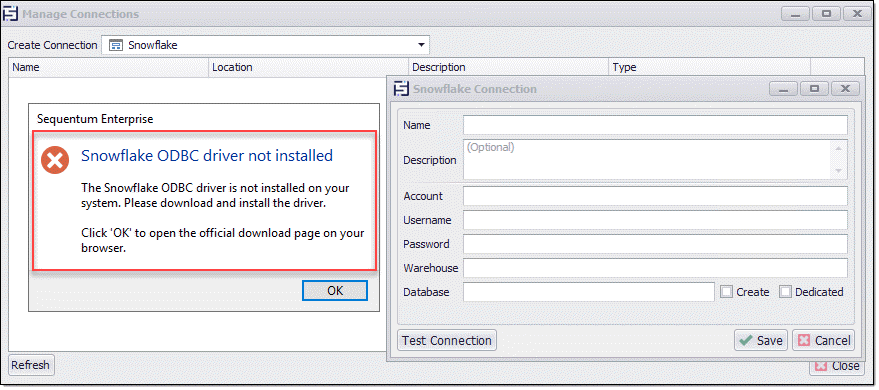Click OK to open the download page
The height and width of the screenshot is (390, 879).
(x=335, y=290)
